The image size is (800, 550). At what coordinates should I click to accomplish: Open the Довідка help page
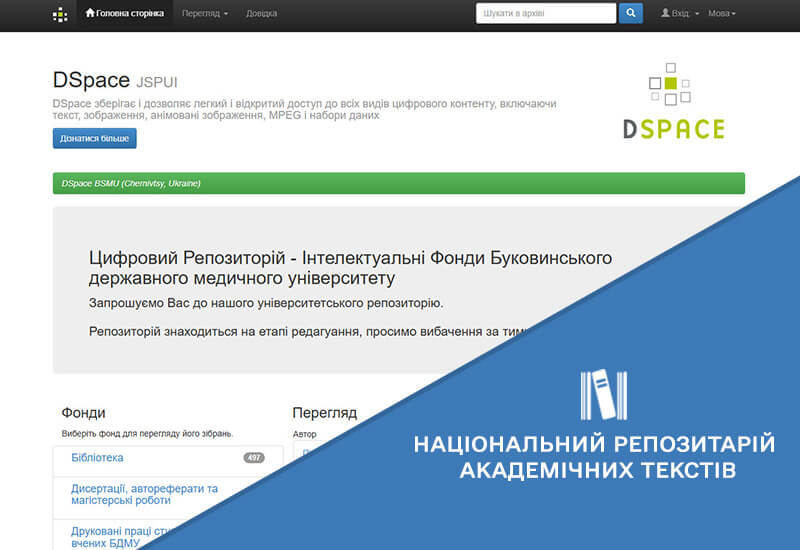[261, 13]
